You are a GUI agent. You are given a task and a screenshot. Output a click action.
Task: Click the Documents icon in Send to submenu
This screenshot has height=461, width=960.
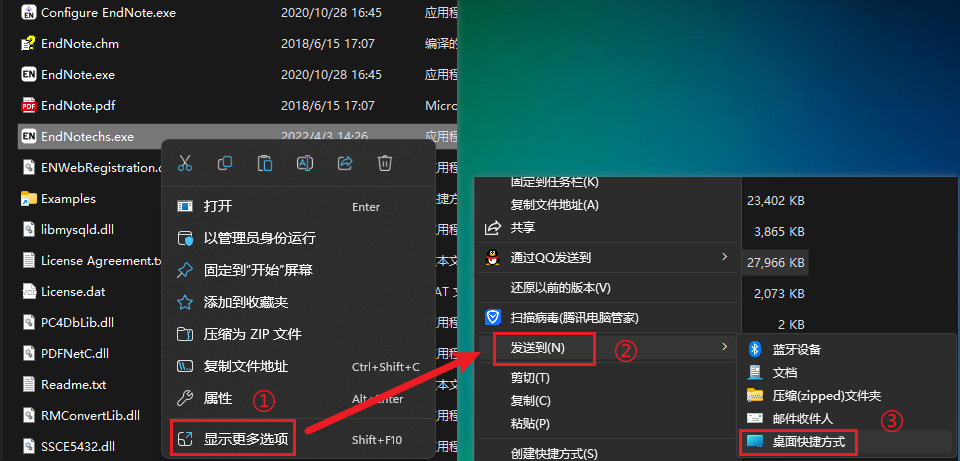[x=755, y=372]
